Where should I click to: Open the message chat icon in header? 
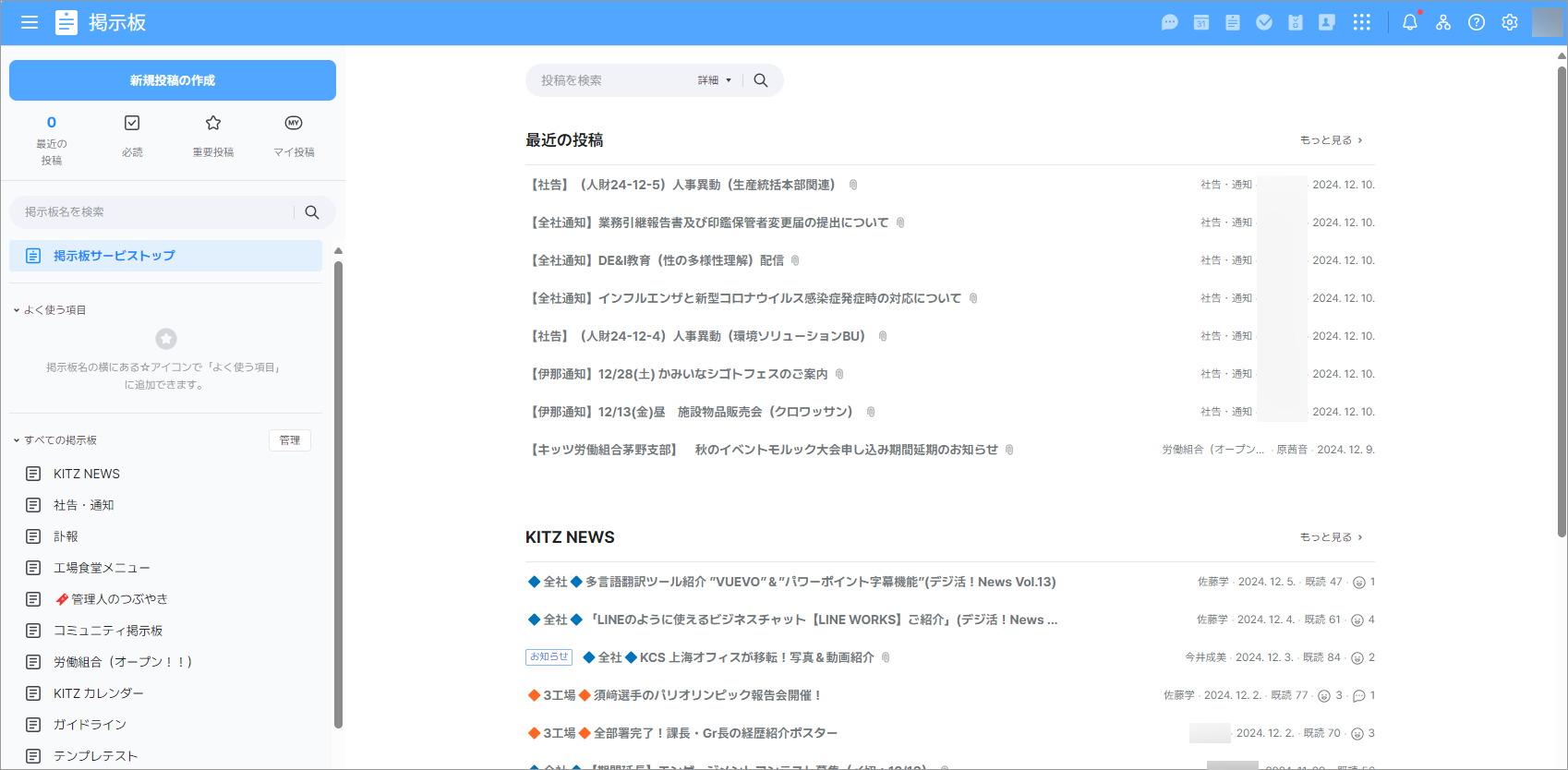pyautogui.click(x=1169, y=23)
